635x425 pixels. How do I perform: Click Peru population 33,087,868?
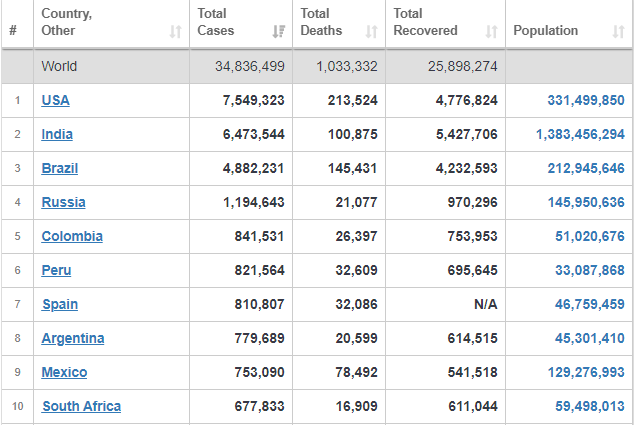point(590,270)
